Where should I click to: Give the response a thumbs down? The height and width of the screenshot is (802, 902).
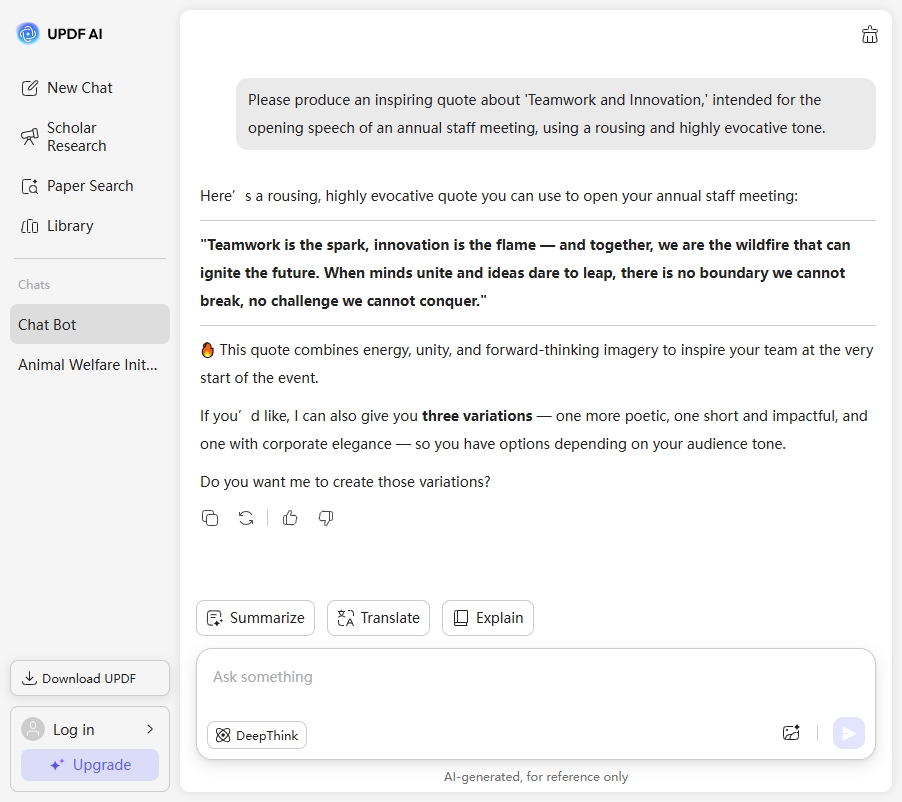click(x=326, y=518)
